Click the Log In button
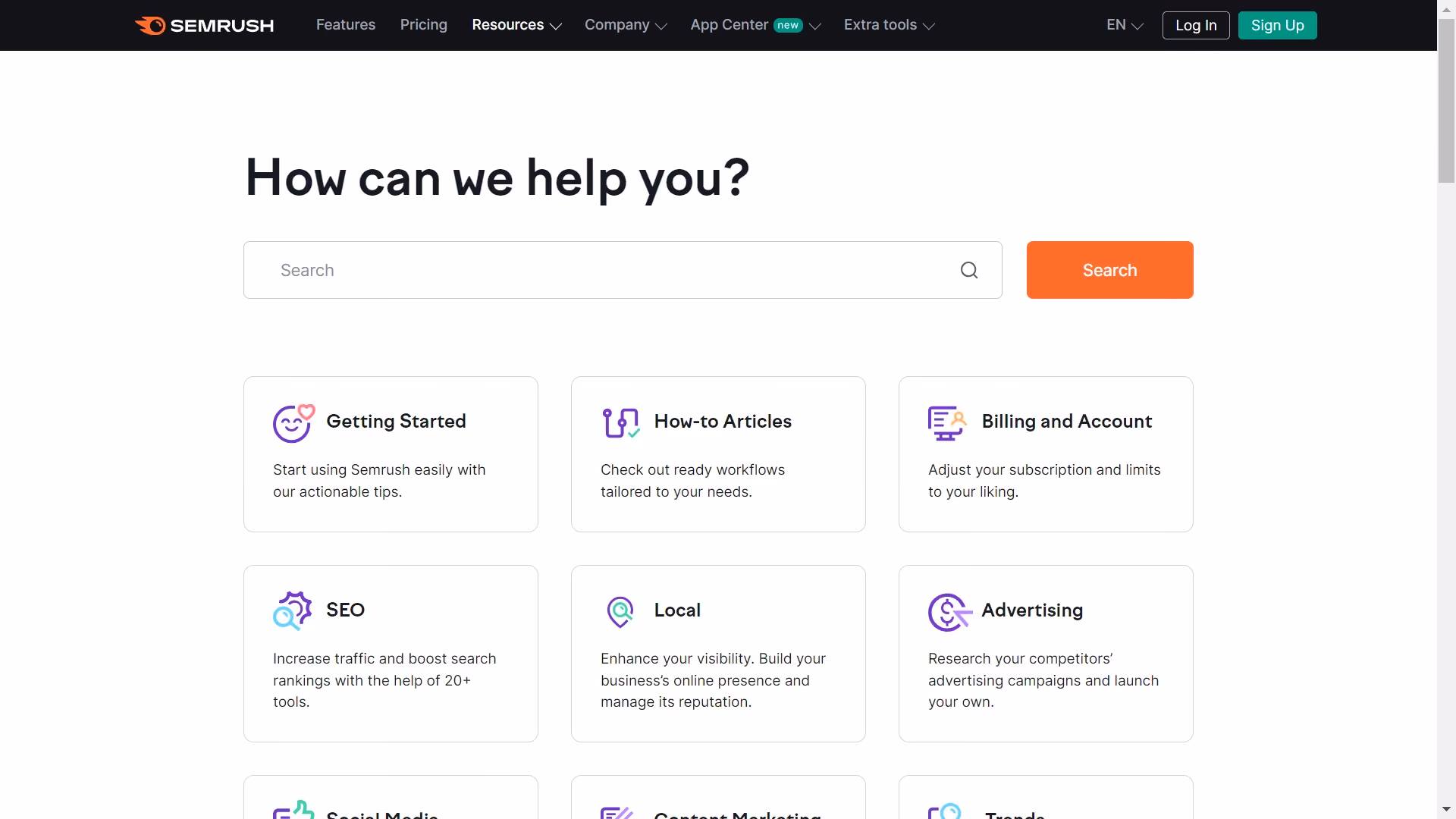The height and width of the screenshot is (819, 1456). (1196, 25)
